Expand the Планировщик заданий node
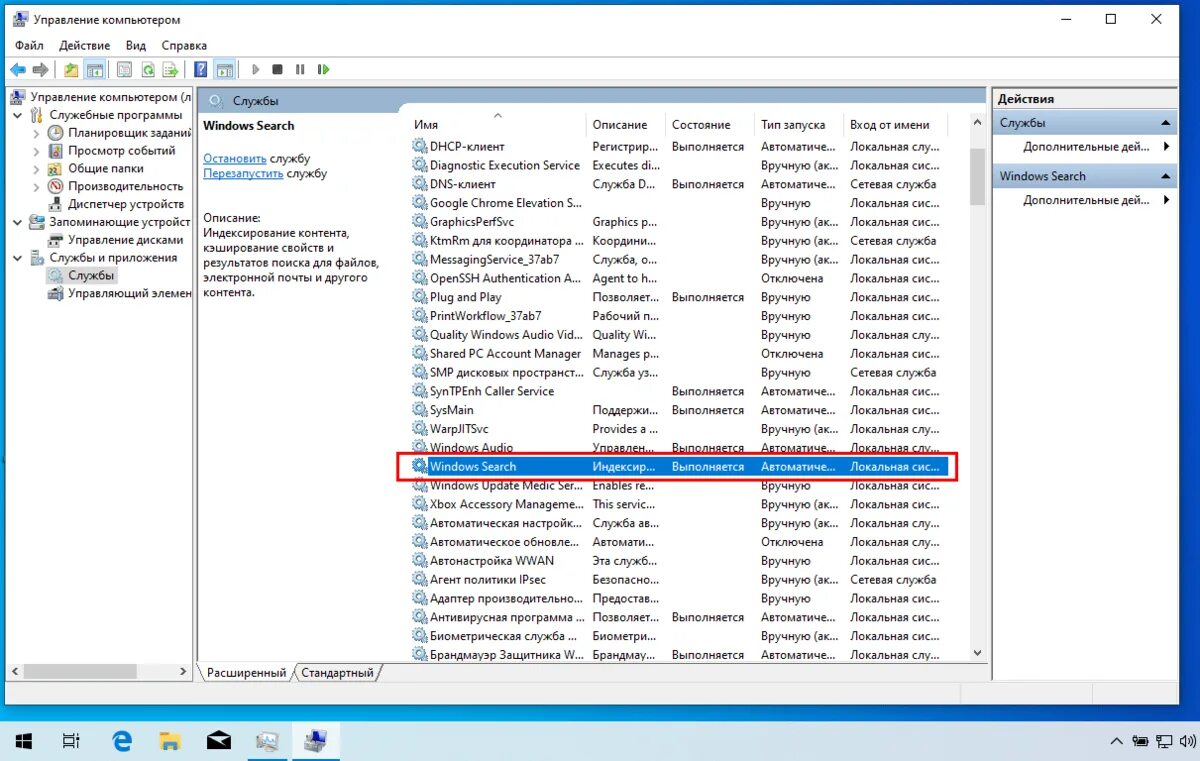Viewport: 1200px width, 761px height. pyautogui.click(x=37, y=133)
